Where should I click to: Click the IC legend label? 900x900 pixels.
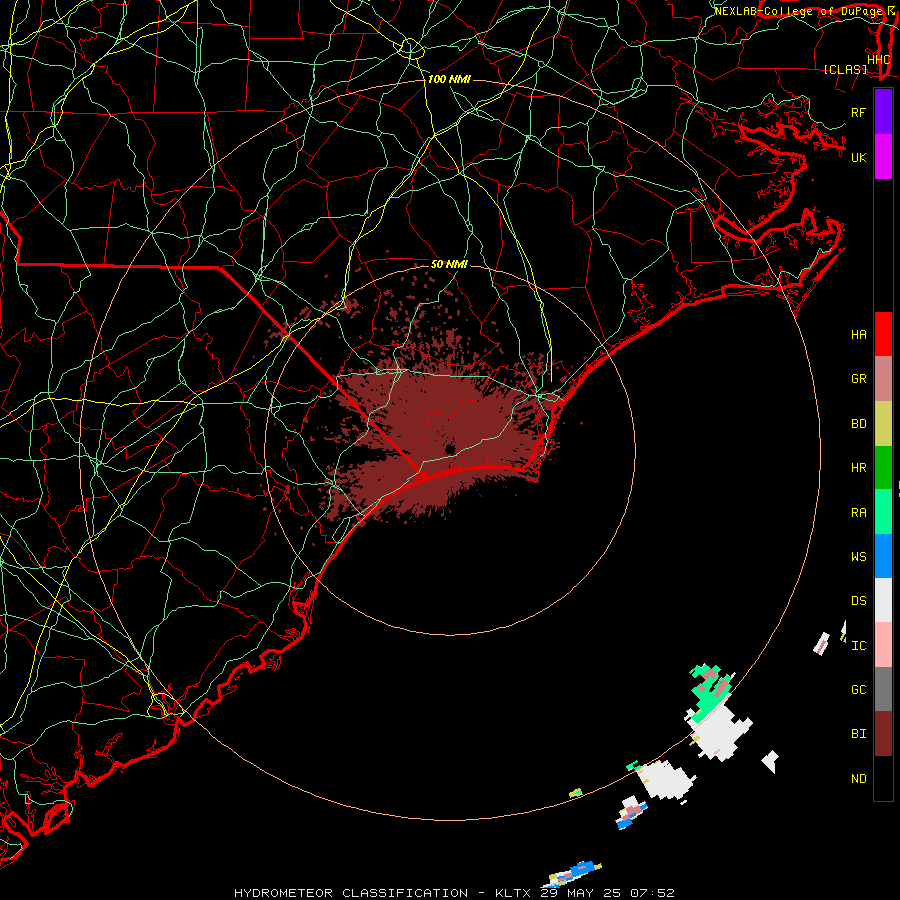click(858, 646)
